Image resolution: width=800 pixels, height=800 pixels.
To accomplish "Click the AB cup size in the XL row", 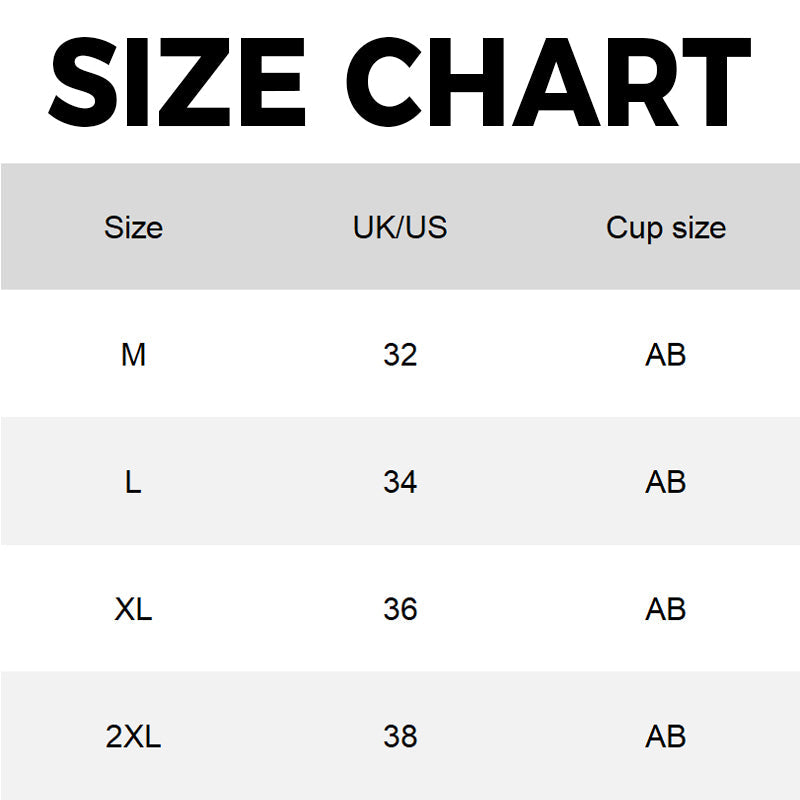I will [x=666, y=609].
